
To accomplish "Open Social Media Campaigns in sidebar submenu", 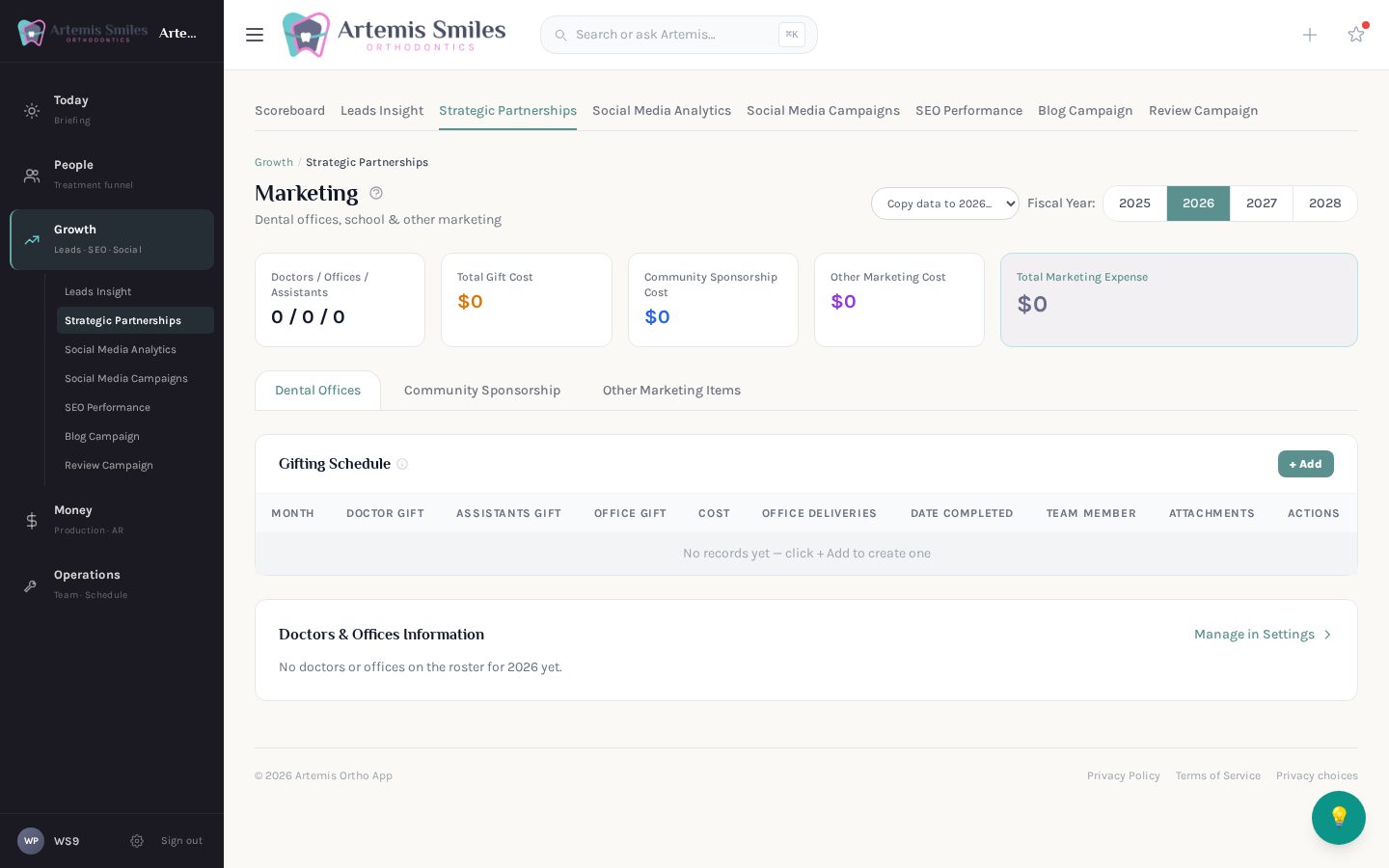I will (x=135, y=378).
